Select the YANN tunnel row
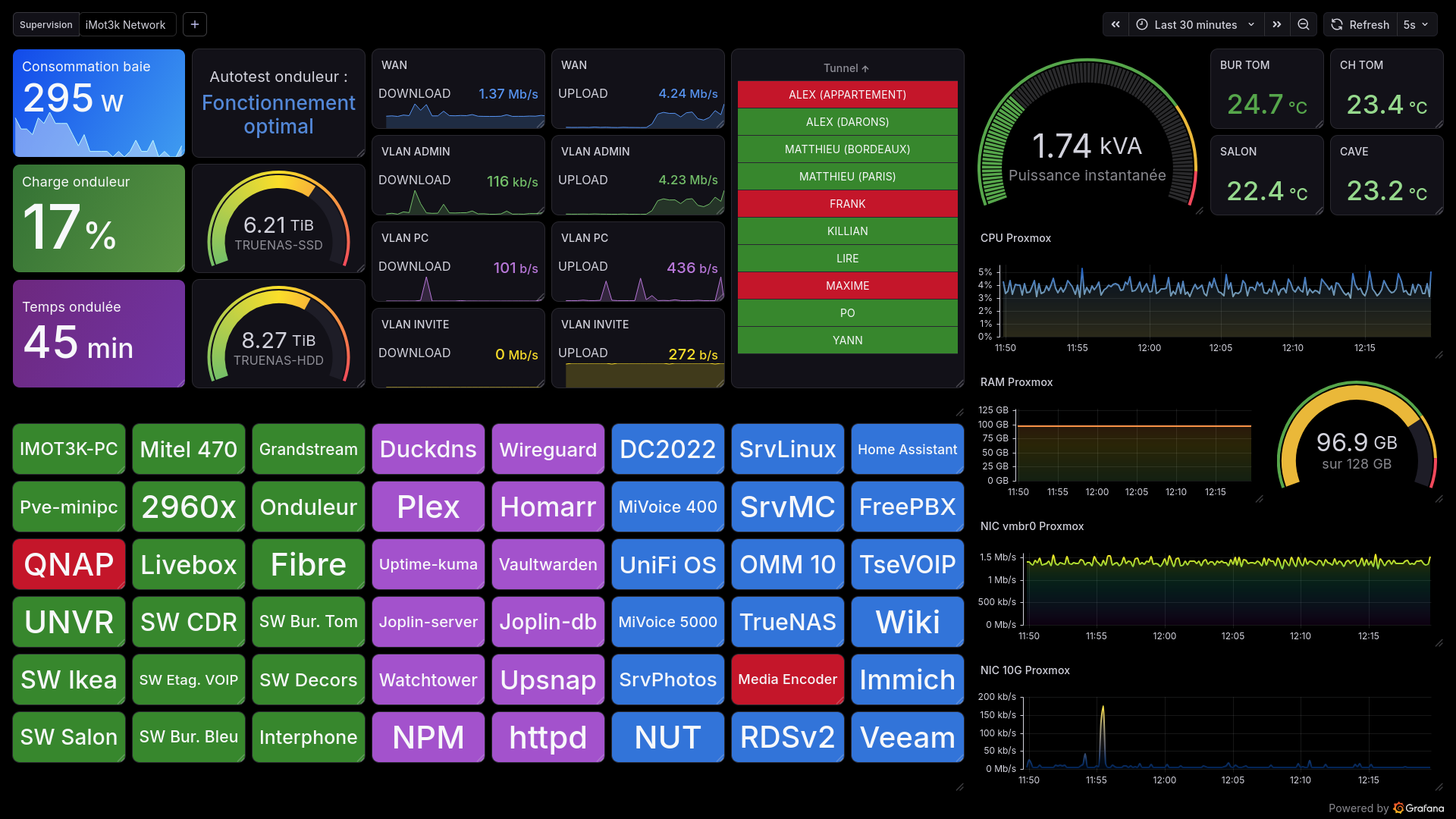 (848, 340)
